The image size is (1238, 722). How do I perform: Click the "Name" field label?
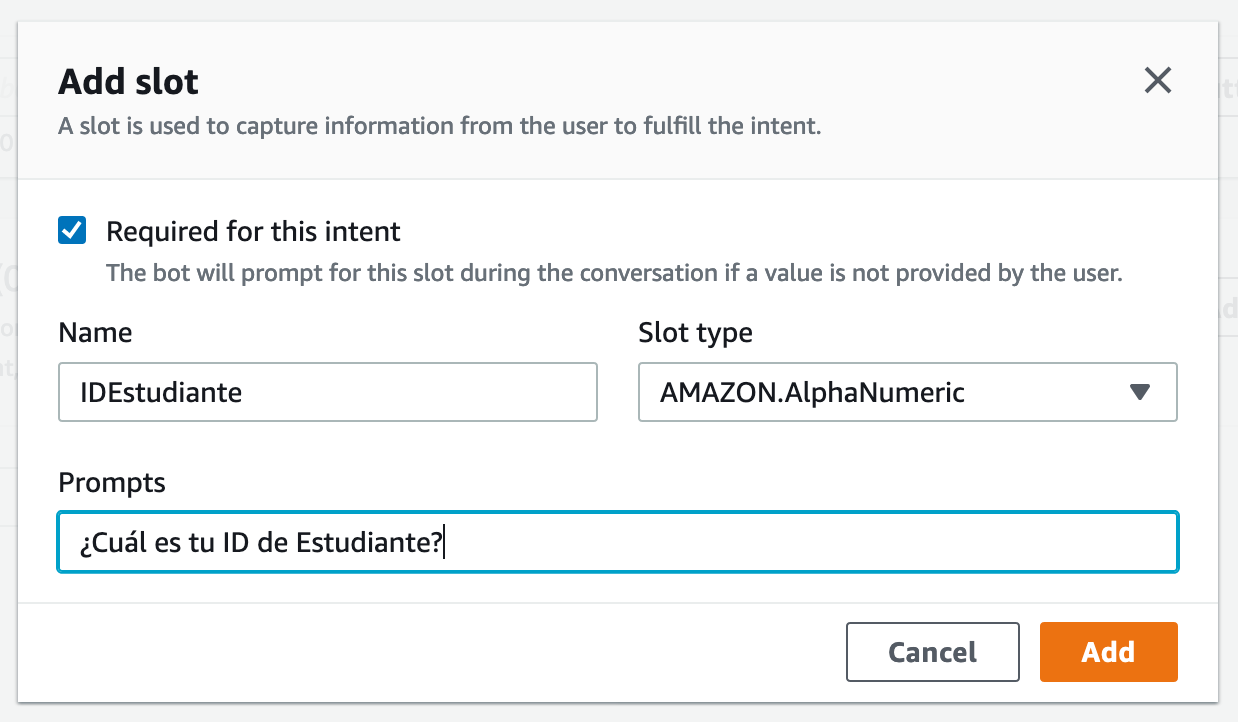pos(95,333)
